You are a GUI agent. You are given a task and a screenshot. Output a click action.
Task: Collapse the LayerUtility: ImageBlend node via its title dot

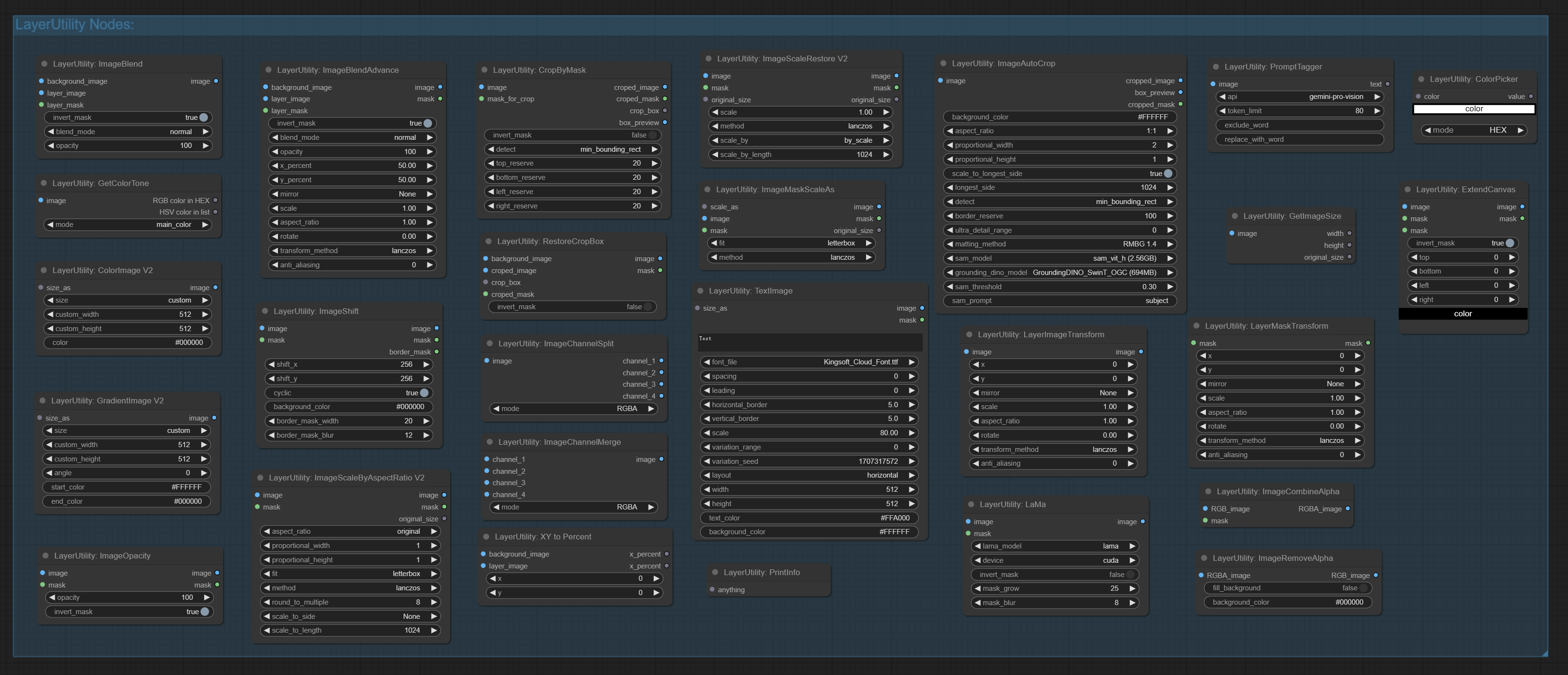[x=44, y=64]
